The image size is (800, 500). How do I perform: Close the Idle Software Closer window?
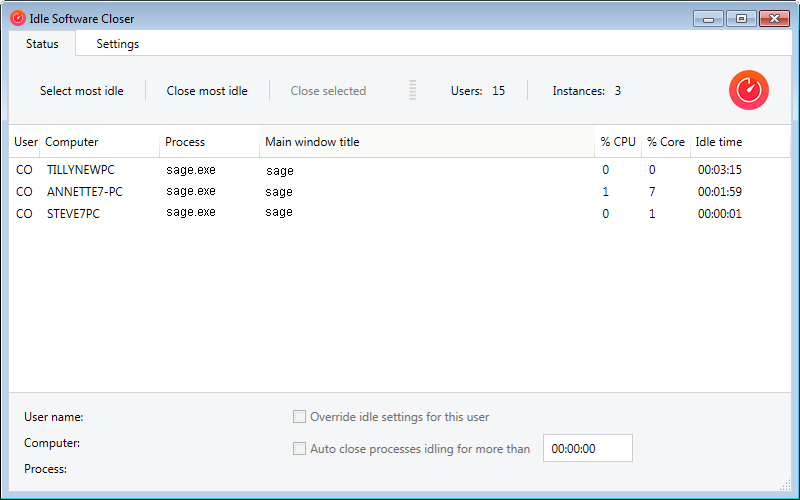pyautogui.click(x=774, y=19)
